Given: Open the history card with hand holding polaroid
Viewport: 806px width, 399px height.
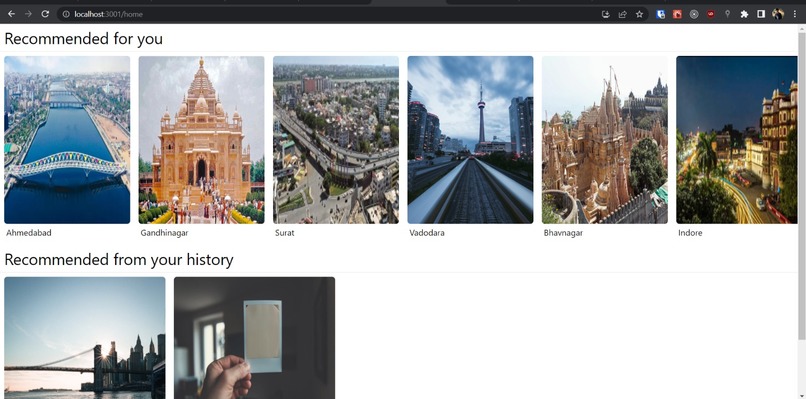Looking at the screenshot, I should (254, 338).
